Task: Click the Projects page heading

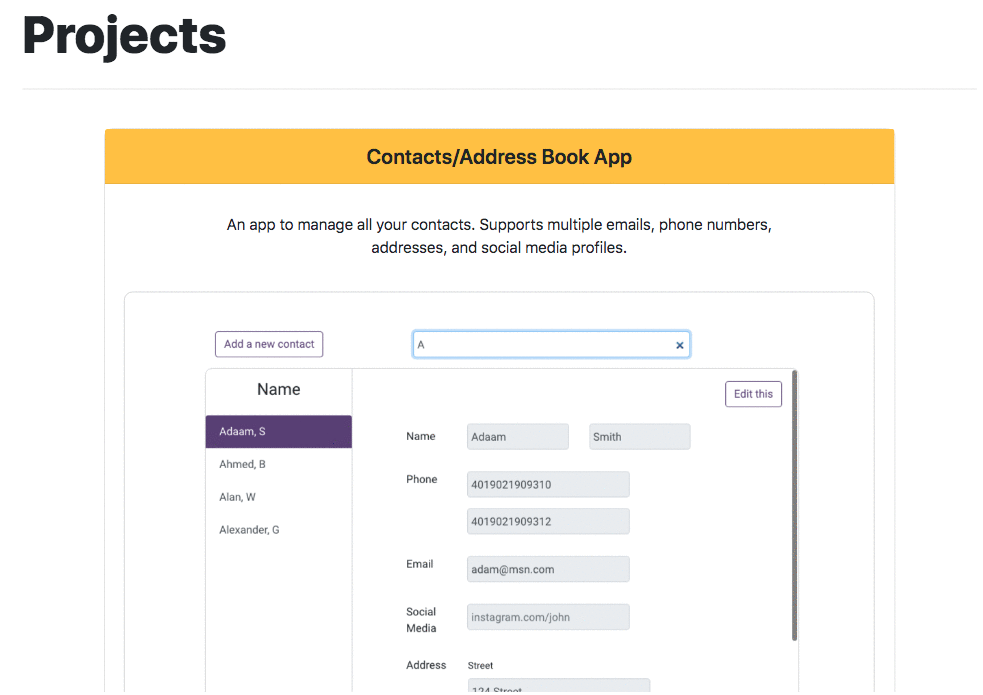Action: click(124, 36)
